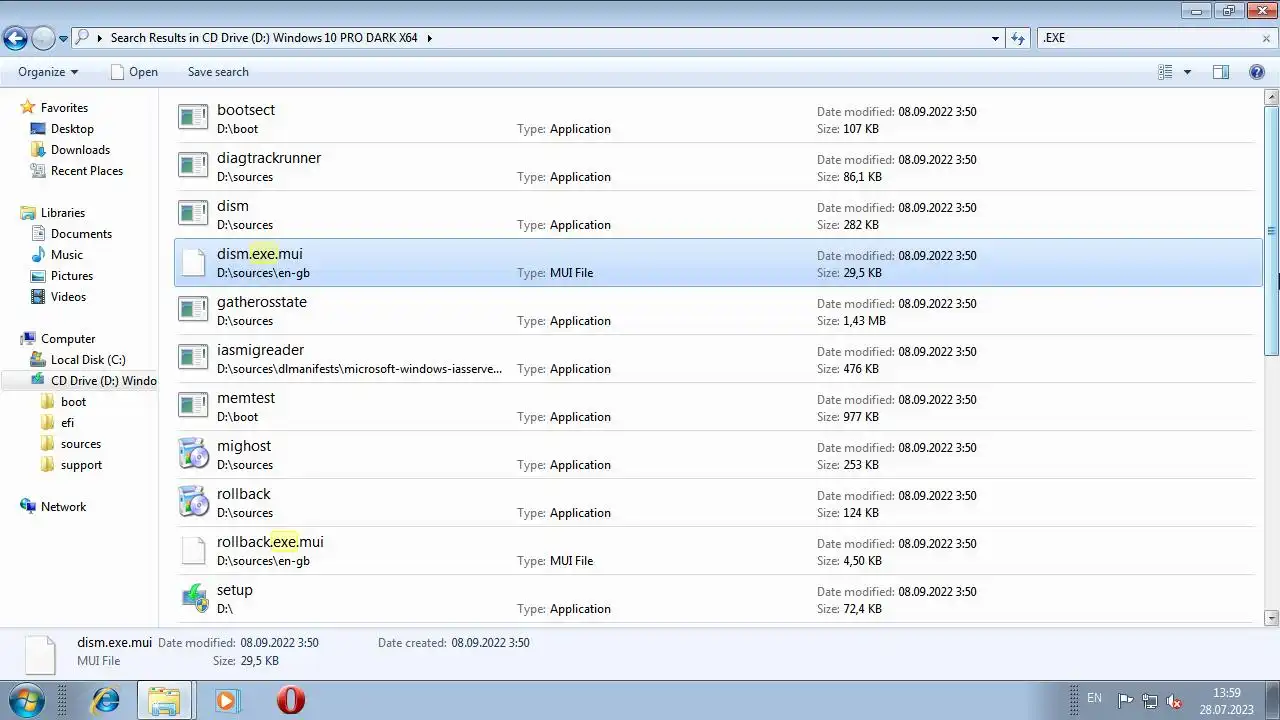Click Save search in the toolbar
This screenshot has height=720, width=1280.
(218, 72)
